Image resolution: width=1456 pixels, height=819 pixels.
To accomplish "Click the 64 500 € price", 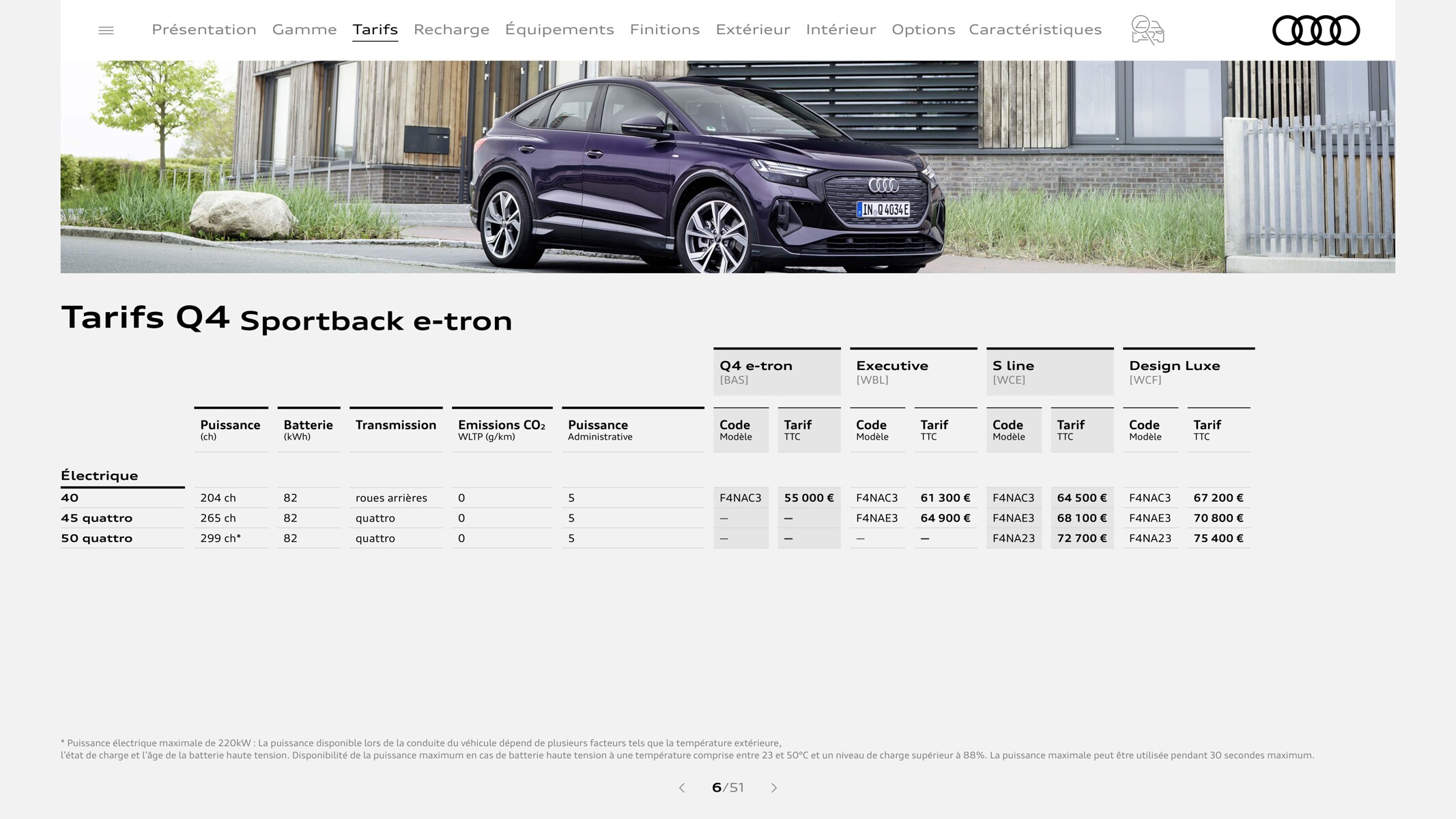I will click(1082, 498).
